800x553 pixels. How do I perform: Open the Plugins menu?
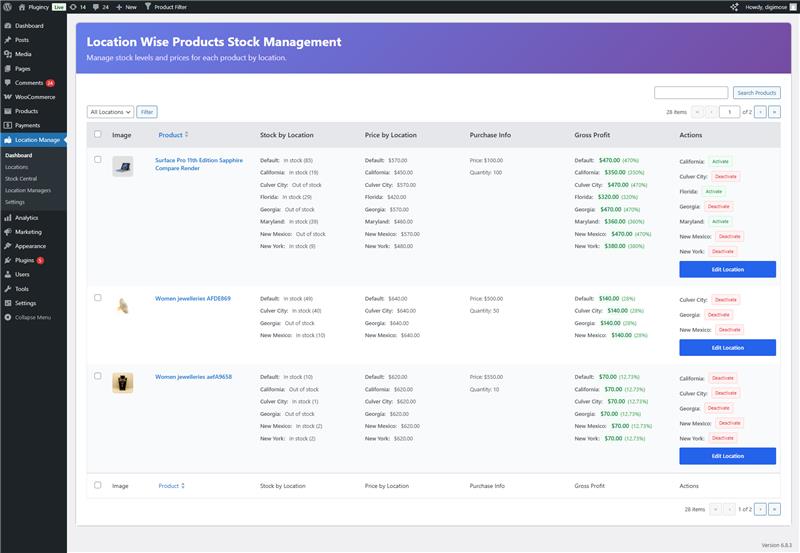(x=24, y=259)
